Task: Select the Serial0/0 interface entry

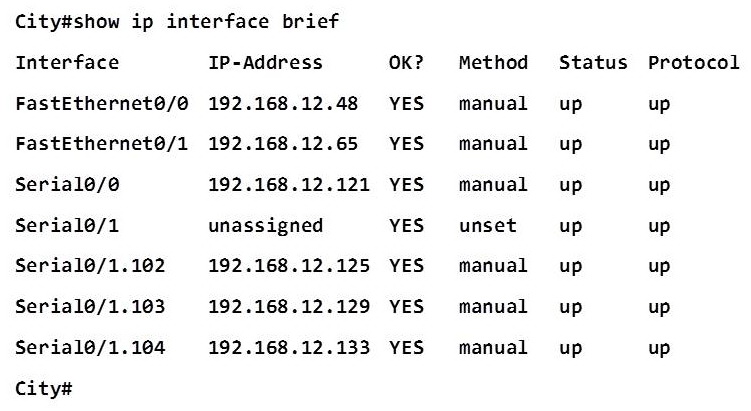Action: 67,184
